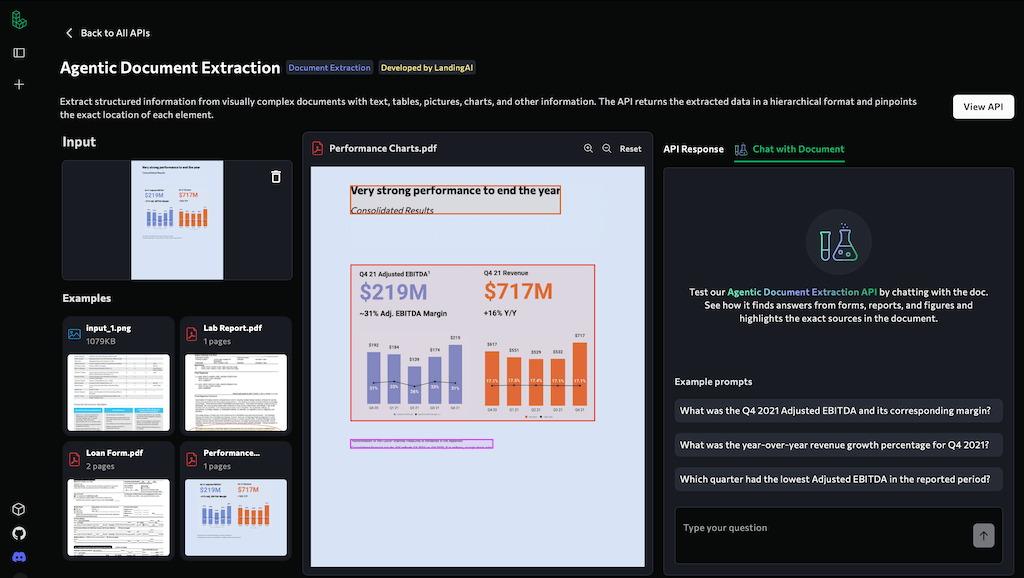Click the 'Type your question' input field
Viewport: 1024px width, 578px height.
pos(820,535)
